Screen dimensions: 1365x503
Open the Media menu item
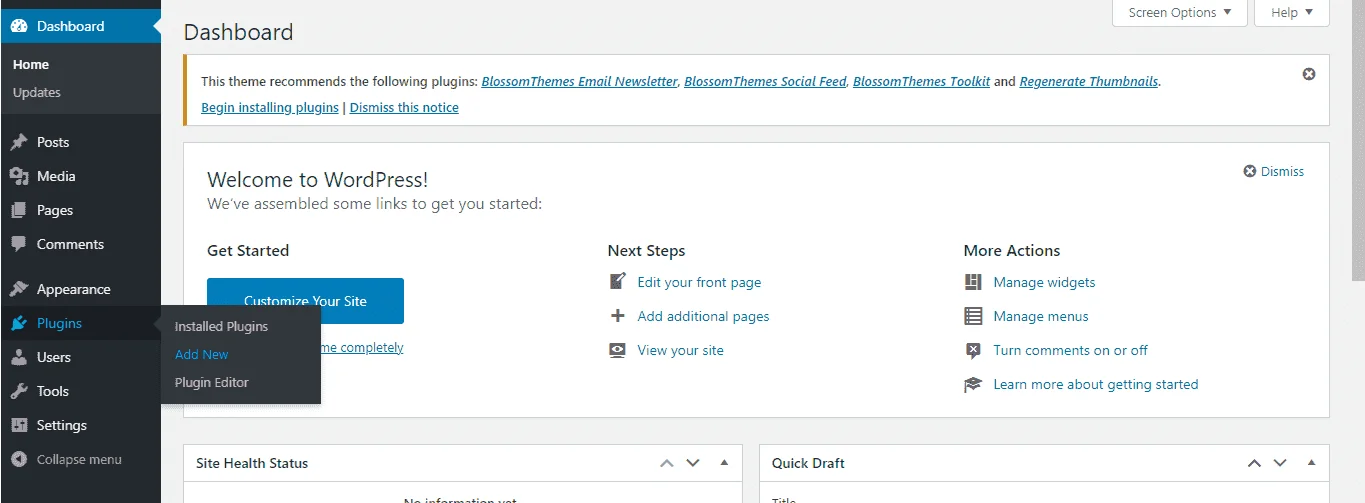coord(80,176)
